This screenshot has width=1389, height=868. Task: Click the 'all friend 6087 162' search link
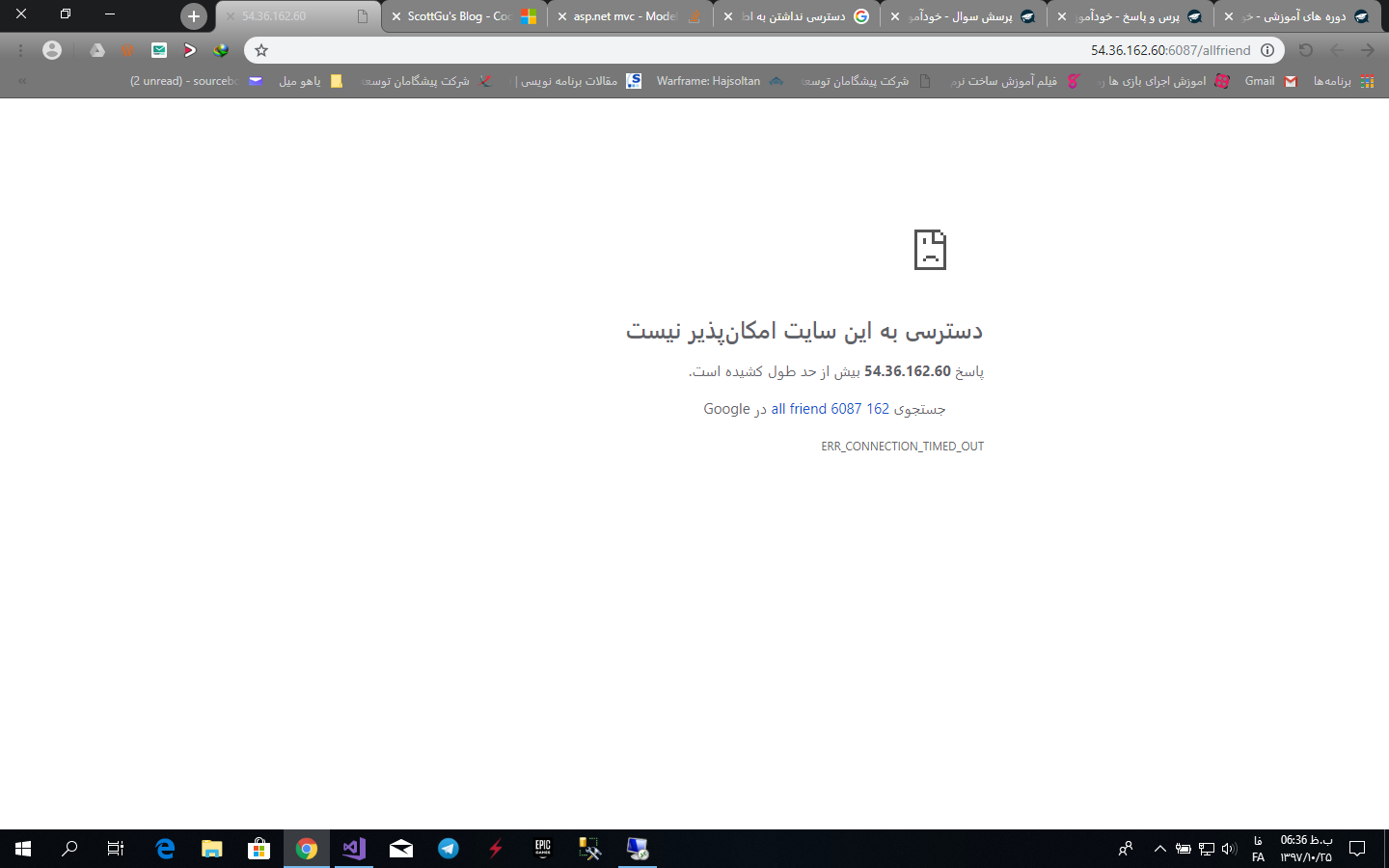pos(830,409)
